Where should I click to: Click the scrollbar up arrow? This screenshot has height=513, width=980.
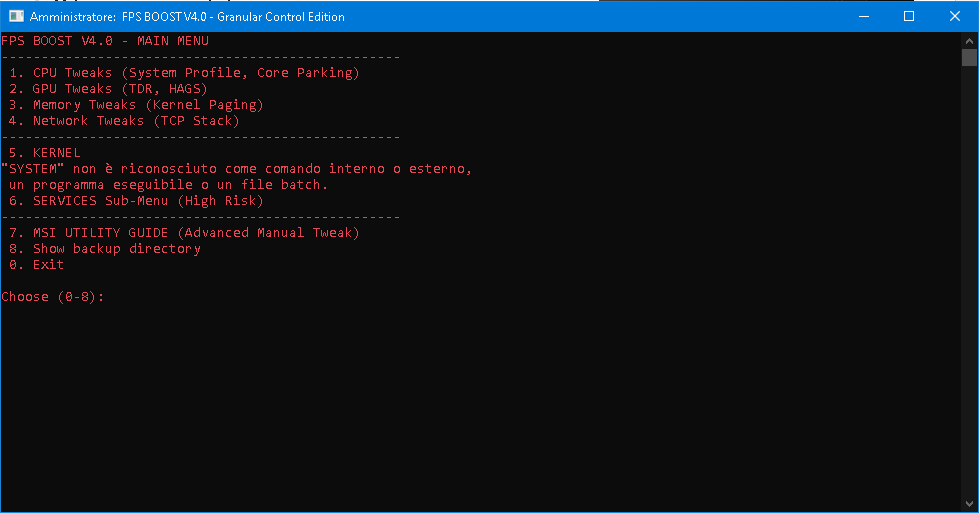969,40
